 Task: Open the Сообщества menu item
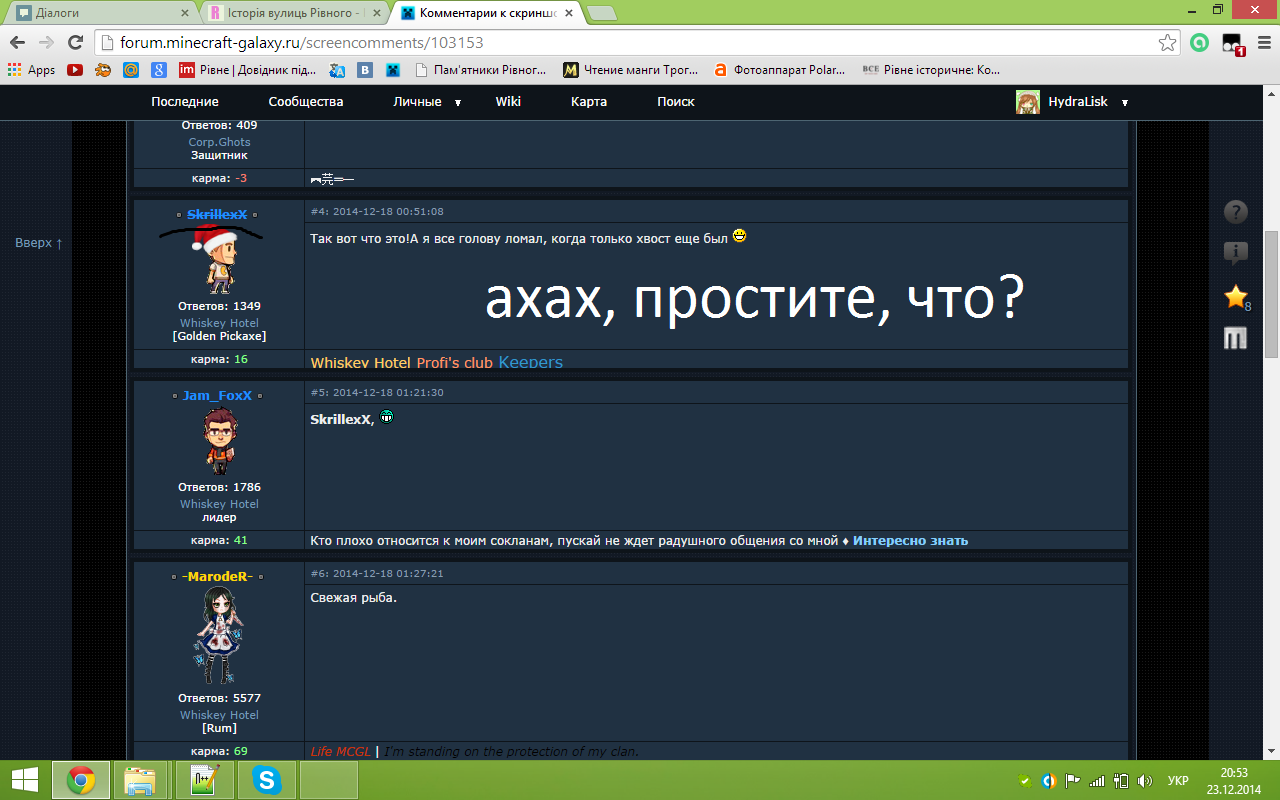[306, 102]
